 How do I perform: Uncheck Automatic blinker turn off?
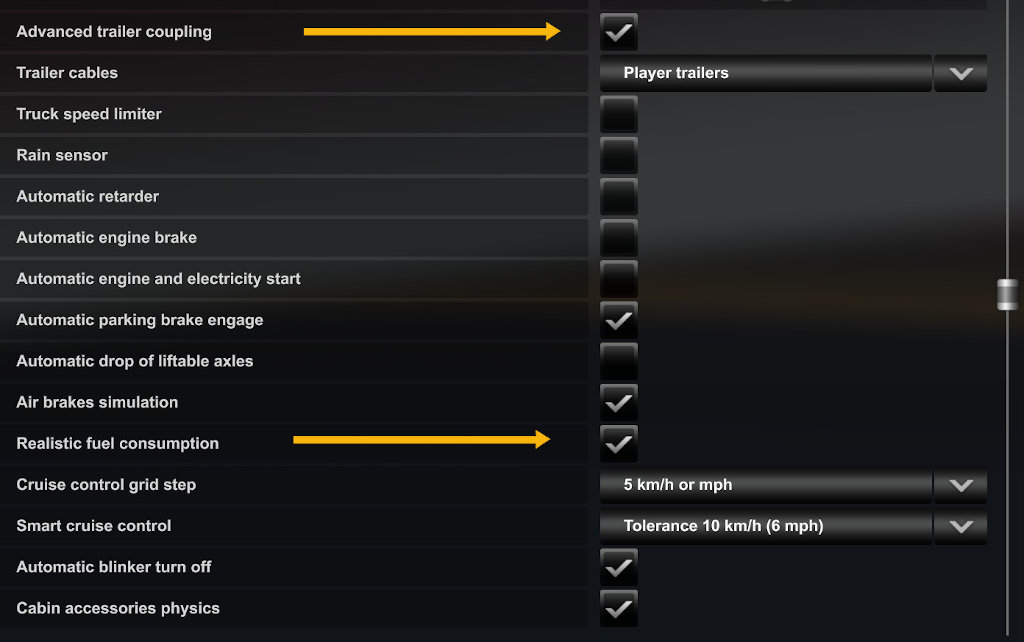[x=618, y=566]
